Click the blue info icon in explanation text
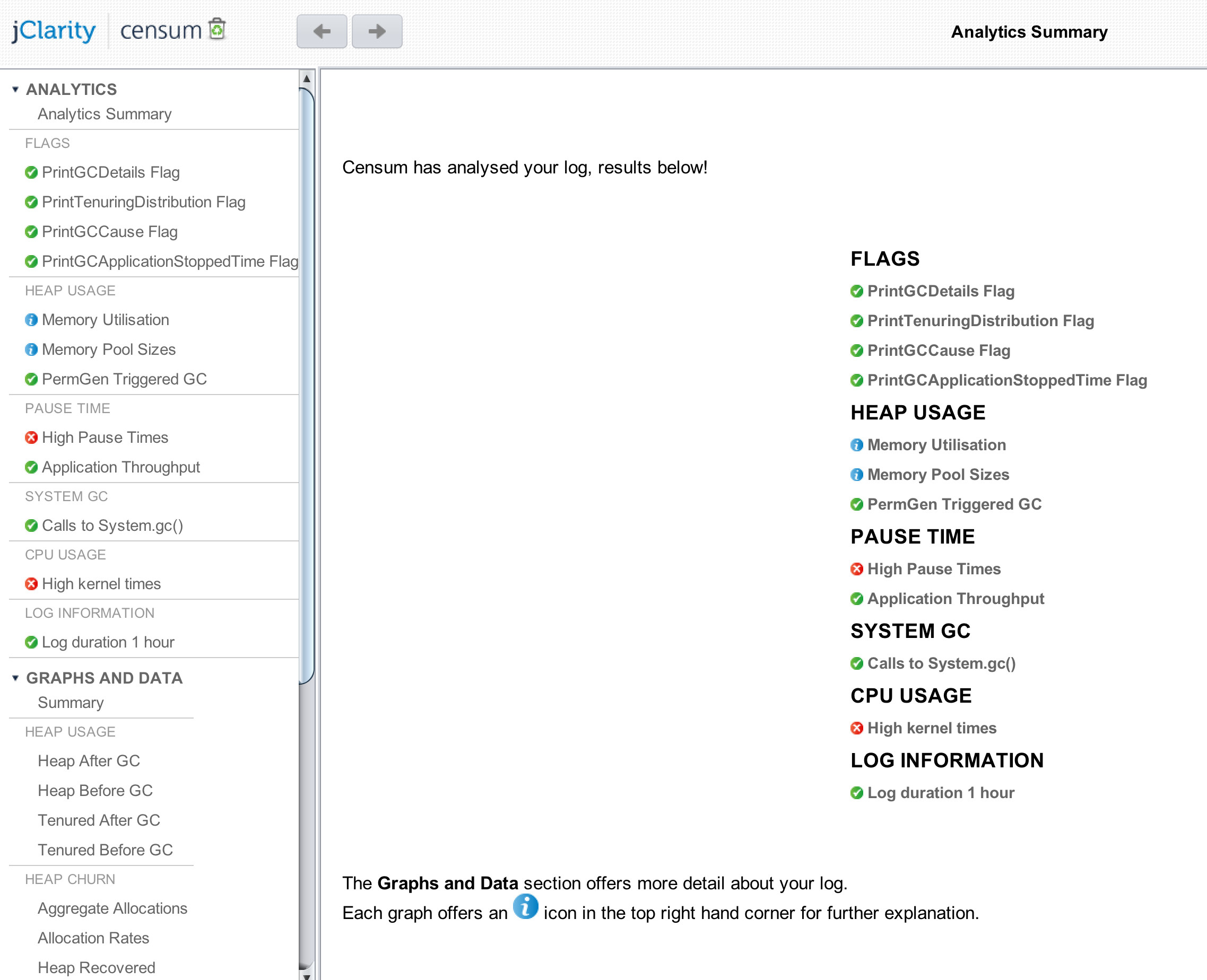The image size is (1207, 980). tap(525, 907)
